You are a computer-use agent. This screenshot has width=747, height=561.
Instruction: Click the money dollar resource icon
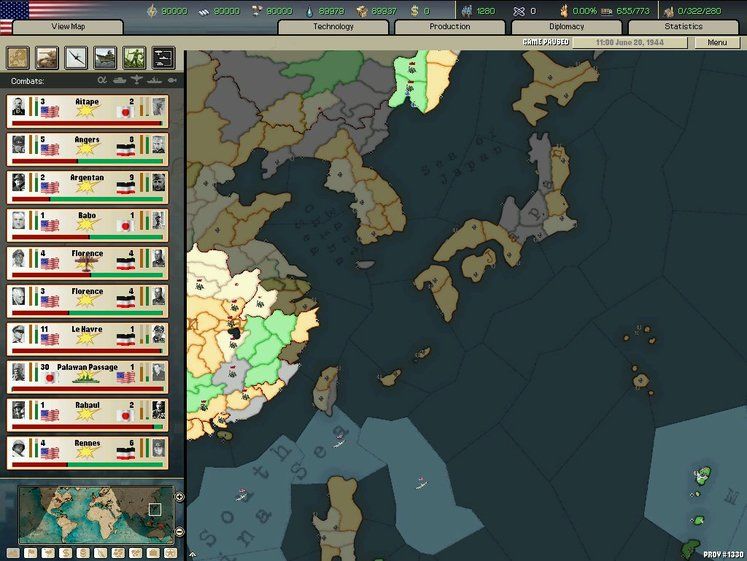[x=414, y=10]
